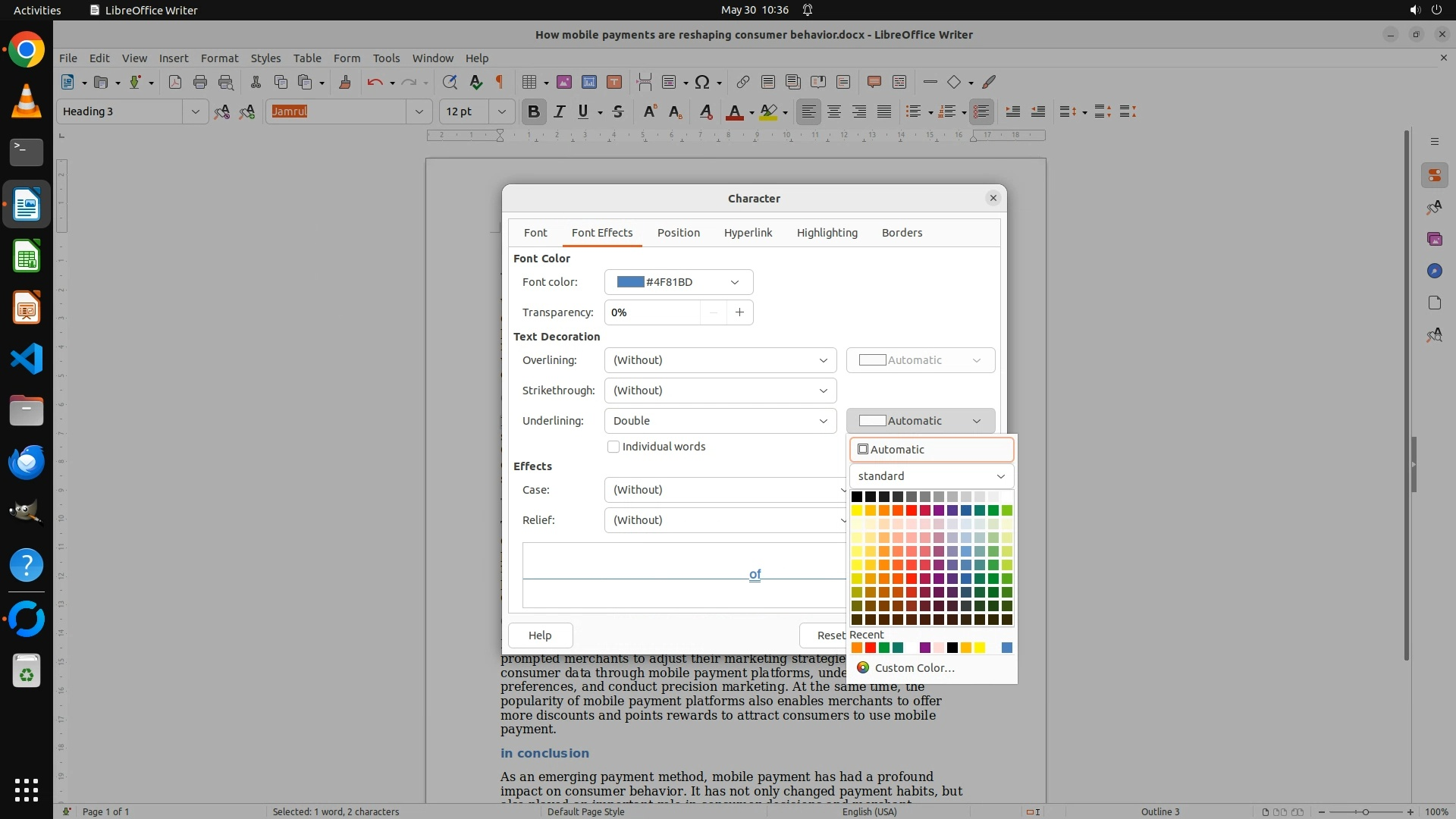Click the Bold formatting icon

533,112
